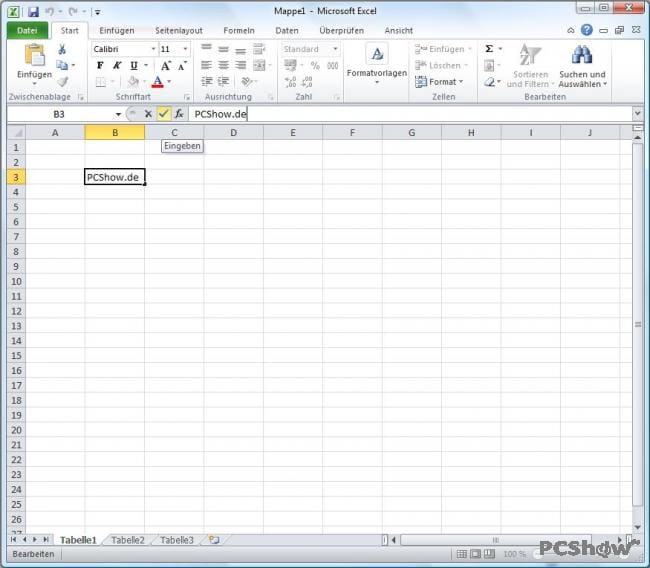The width and height of the screenshot is (650, 568).
Task: Open the font color dropdown arrow
Action: tap(169, 82)
